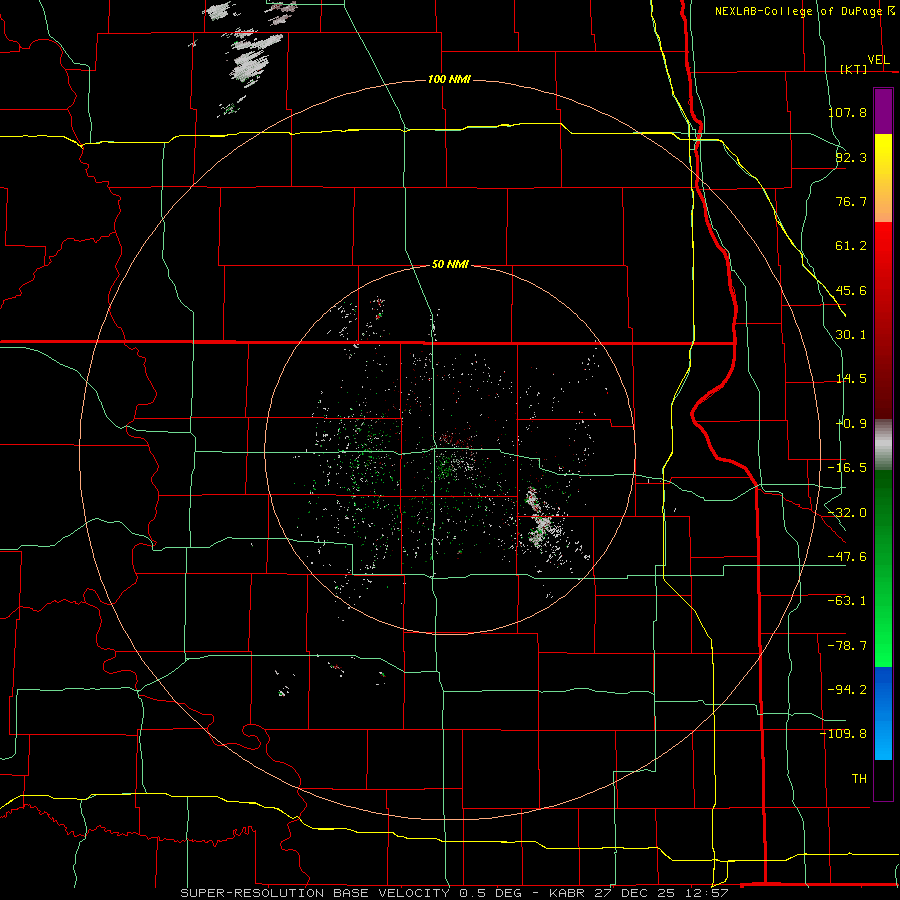900x900 pixels.
Task: Click the gray near-zero segment of color bar
Action: click(883, 445)
